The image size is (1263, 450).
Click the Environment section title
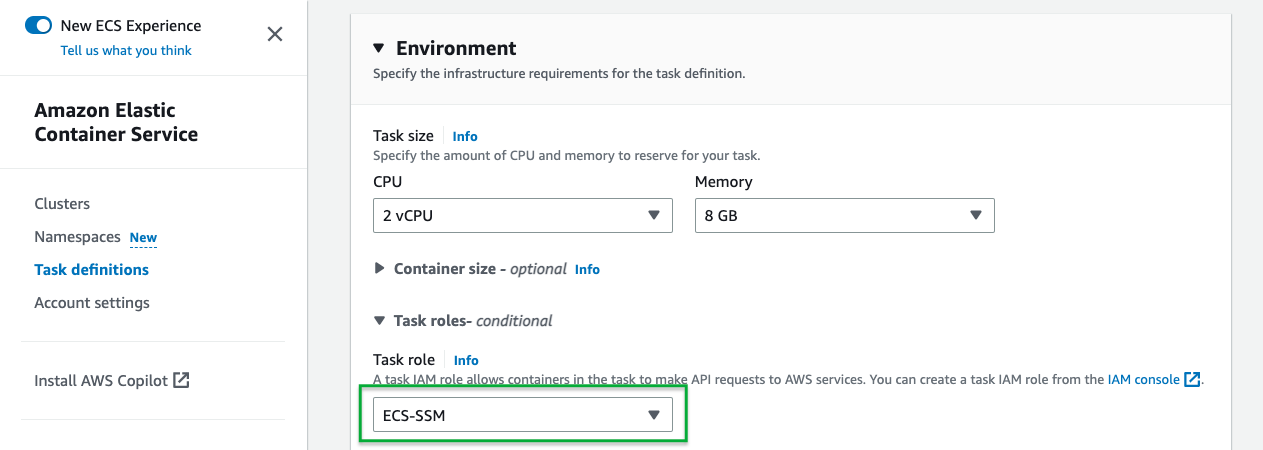tap(456, 48)
